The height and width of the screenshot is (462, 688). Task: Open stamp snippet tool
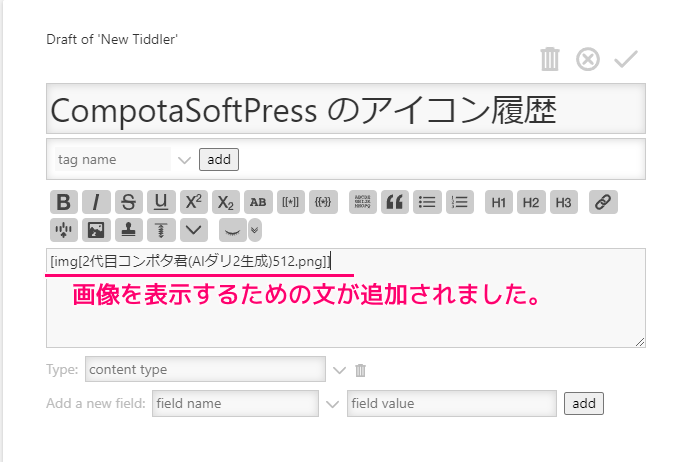tap(129, 230)
